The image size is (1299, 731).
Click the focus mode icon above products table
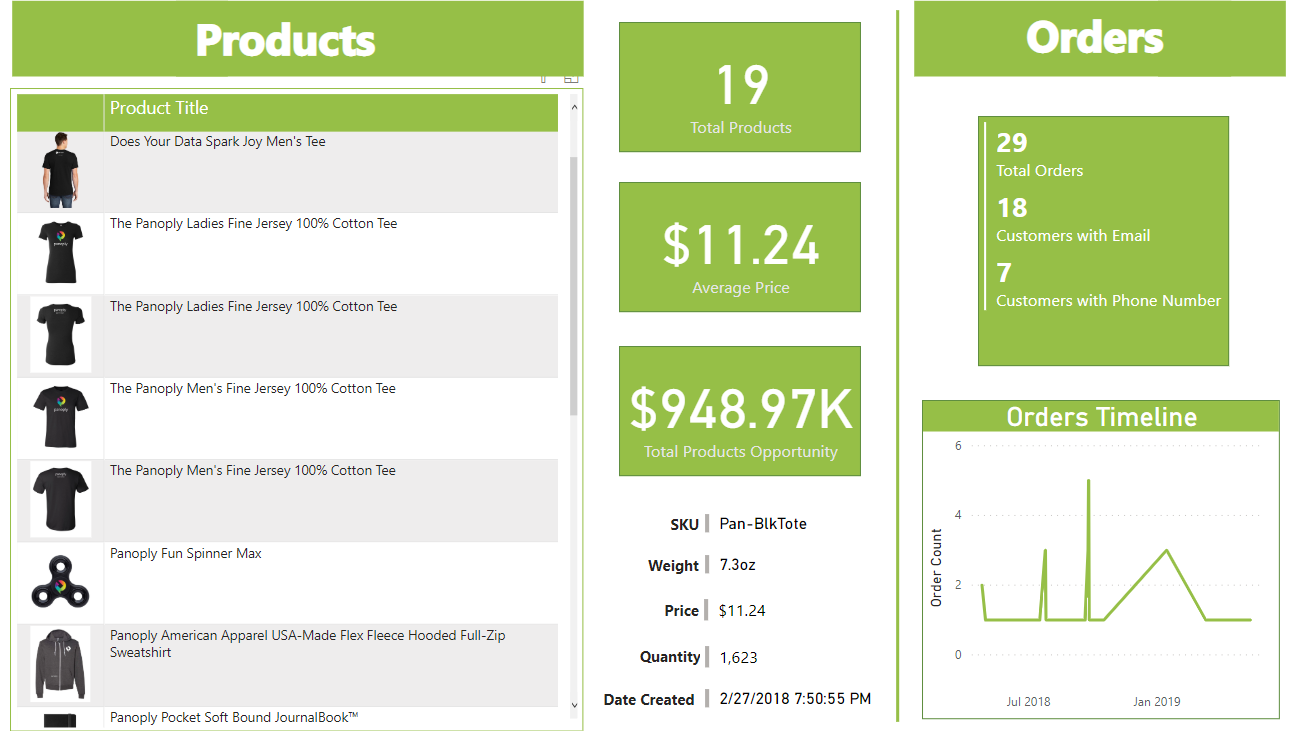pyautogui.click(x=570, y=79)
